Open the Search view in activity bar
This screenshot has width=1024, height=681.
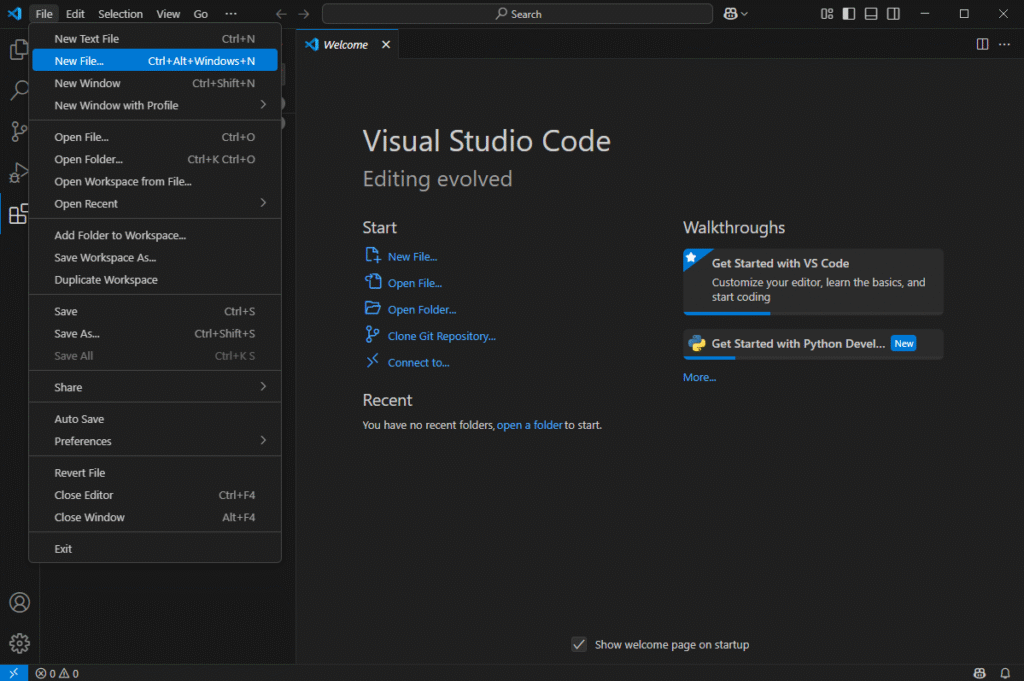(x=19, y=90)
